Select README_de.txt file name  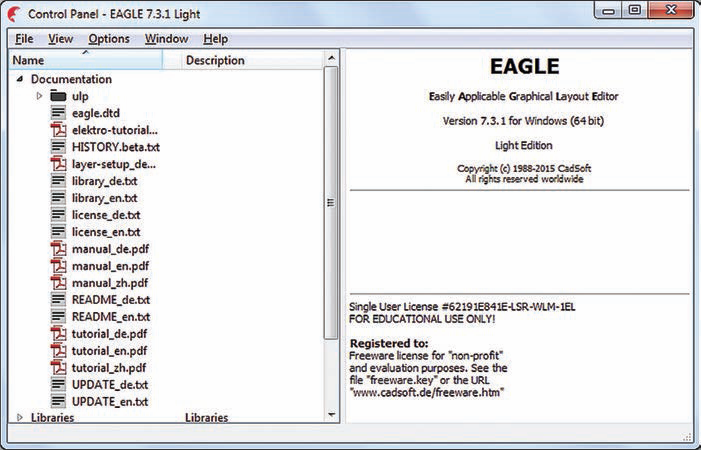[x=111, y=299]
